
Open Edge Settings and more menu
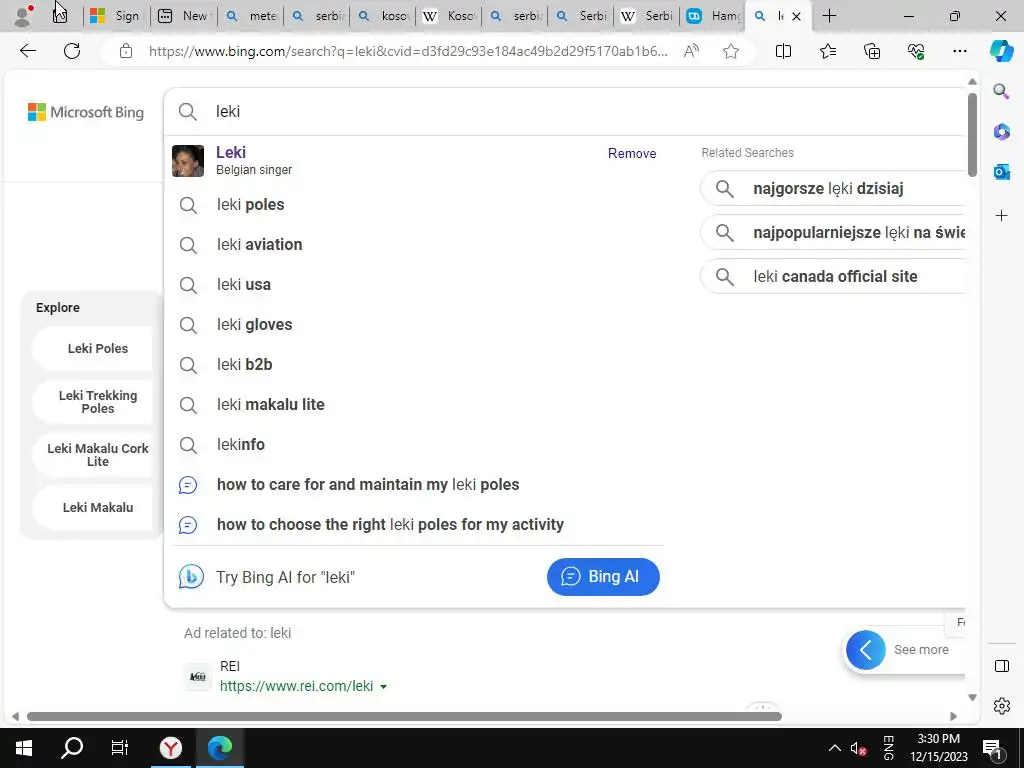tap(959, 51)
